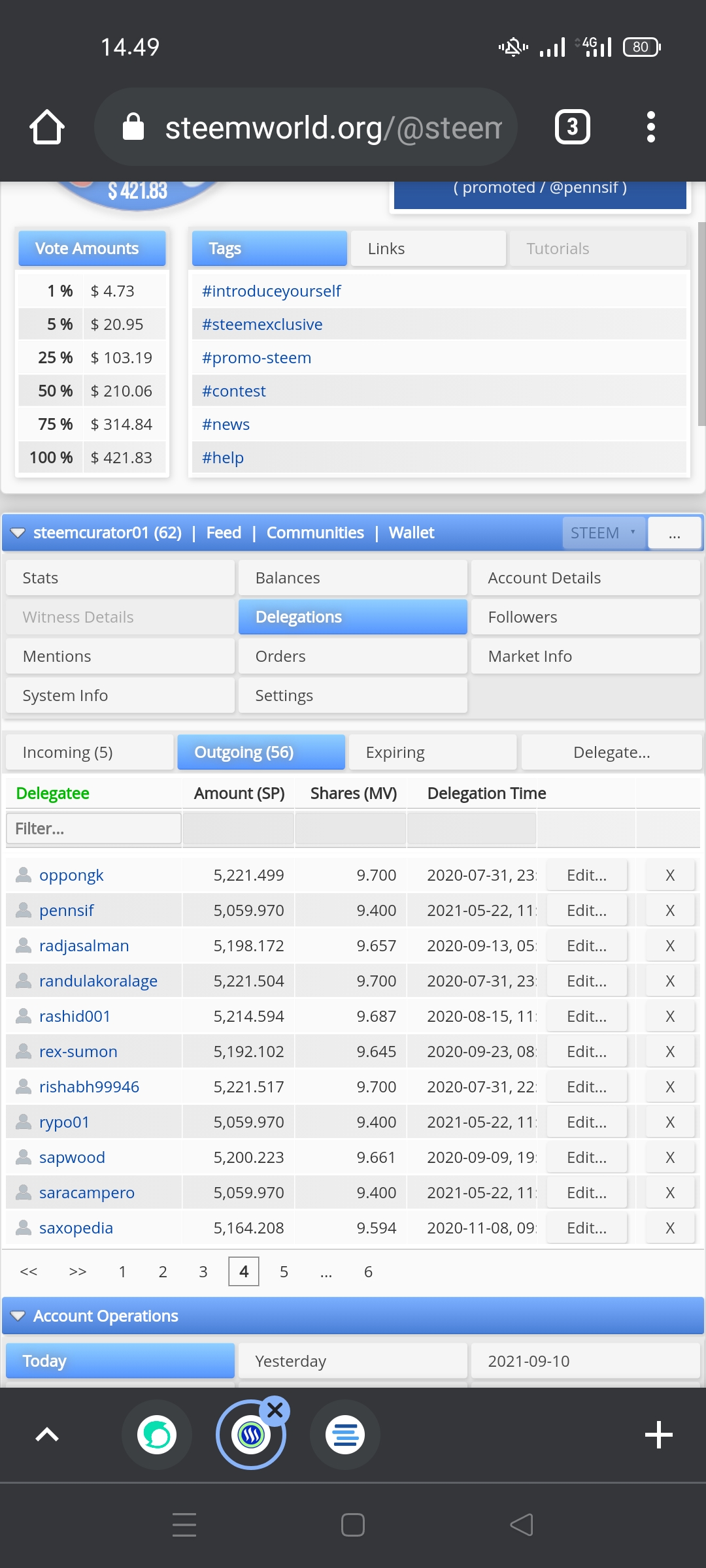This screenshot has height=1568, width=706.
Task: Edit the radjasalman delegation
Action: 586,945
